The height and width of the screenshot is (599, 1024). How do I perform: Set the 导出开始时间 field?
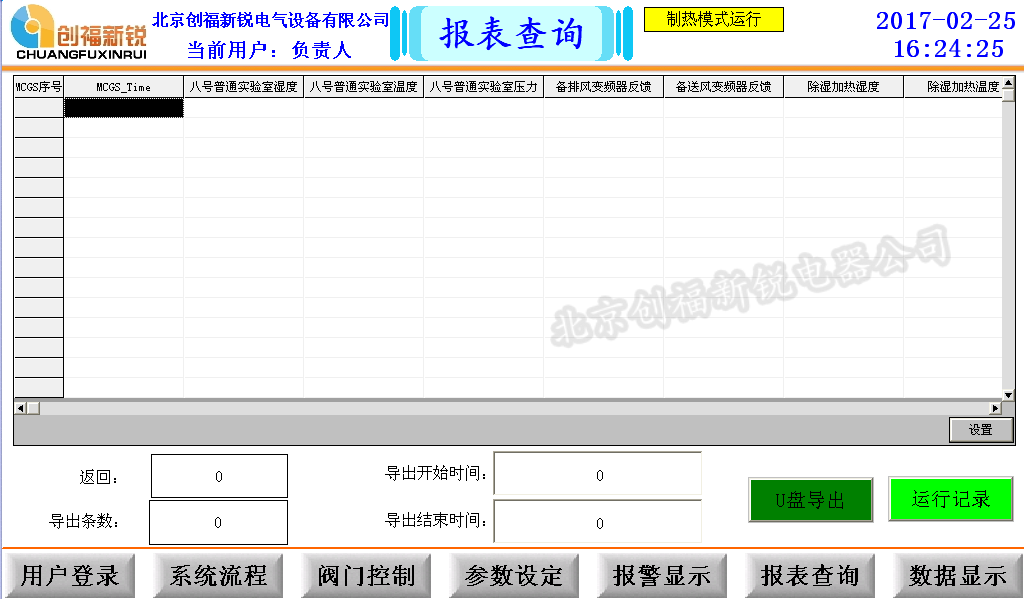[598, 474]
